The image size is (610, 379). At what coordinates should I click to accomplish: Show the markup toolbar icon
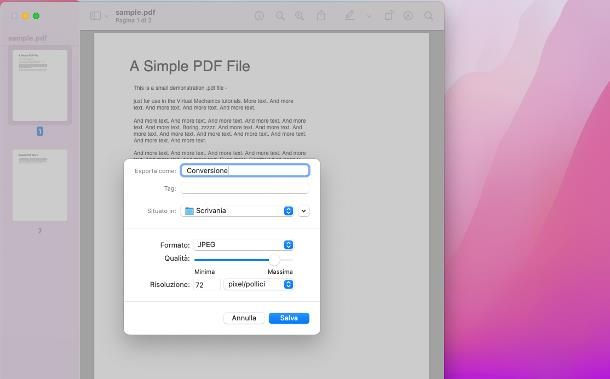pos(408,16)
